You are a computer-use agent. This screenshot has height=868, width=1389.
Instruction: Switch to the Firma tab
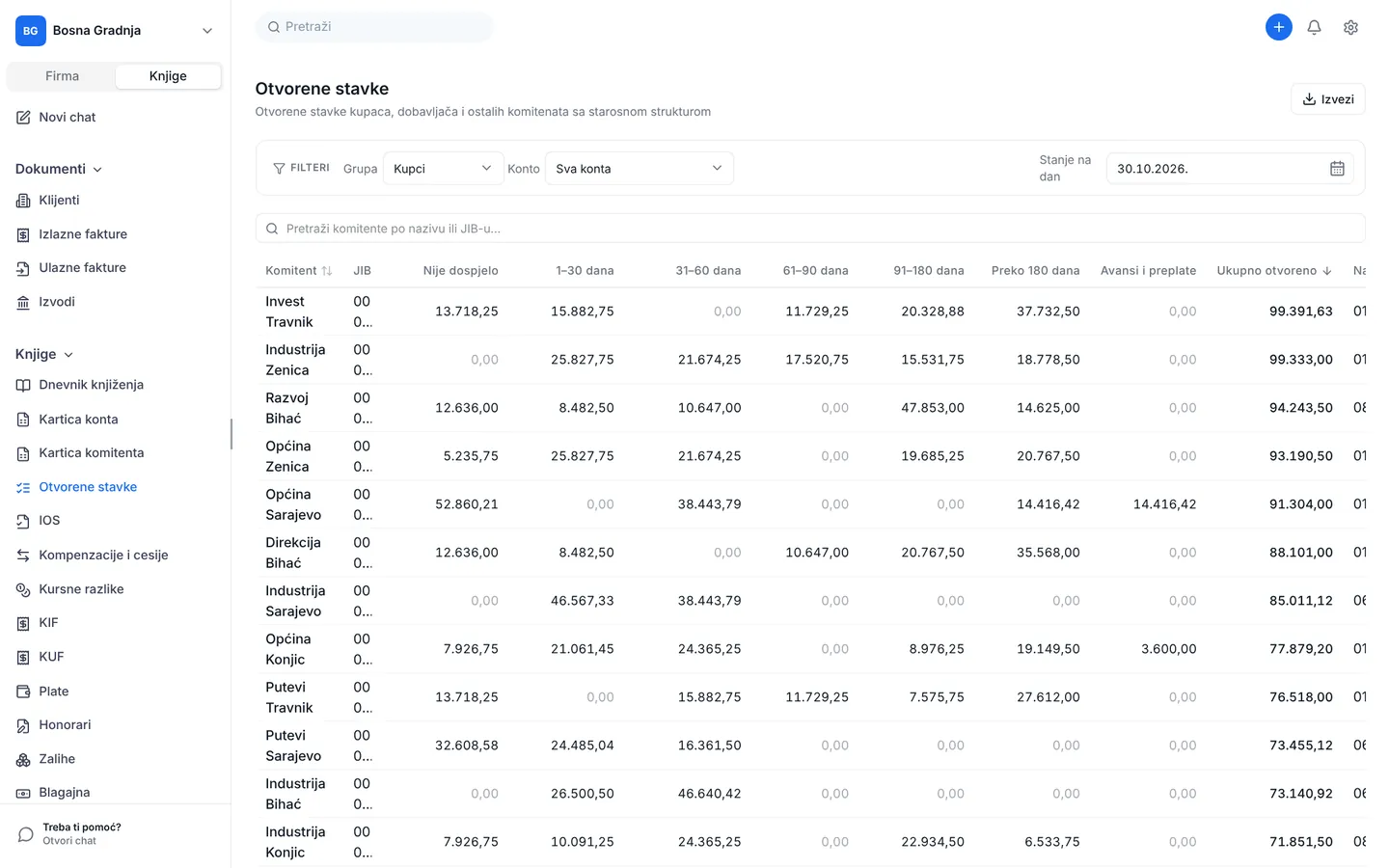62,76
